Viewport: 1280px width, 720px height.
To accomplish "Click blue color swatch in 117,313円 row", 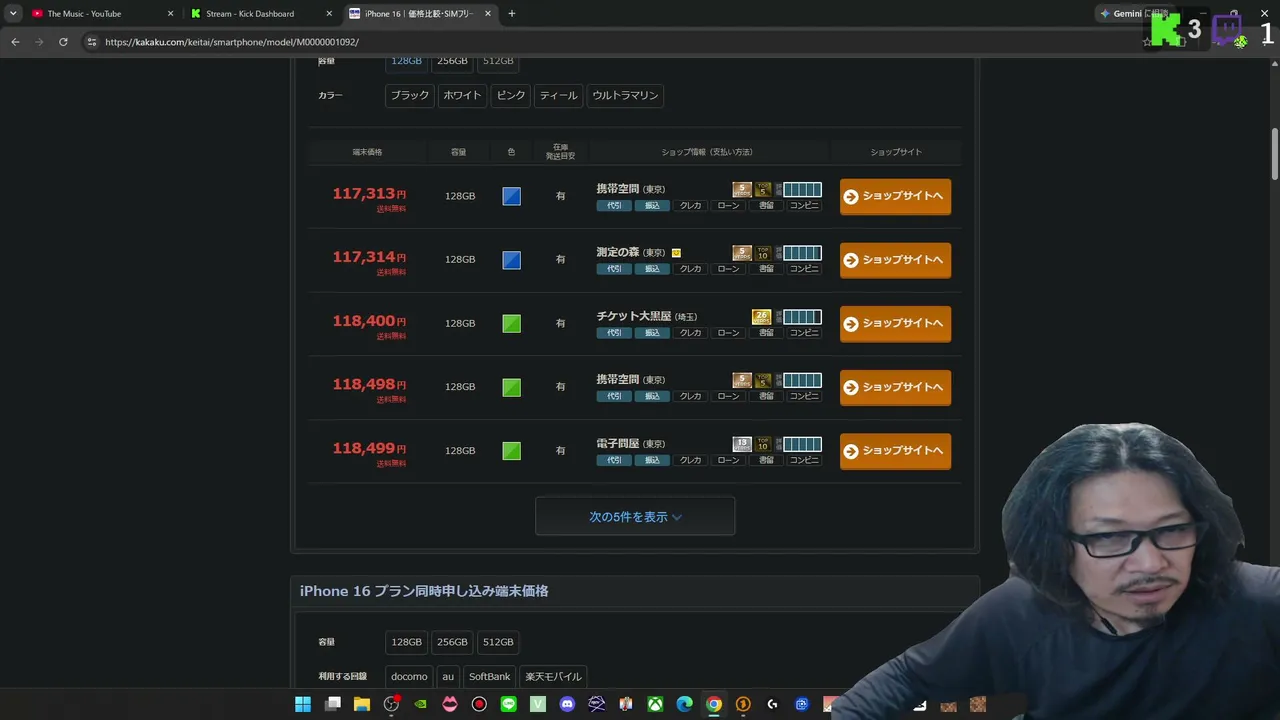I will point(511,196).
